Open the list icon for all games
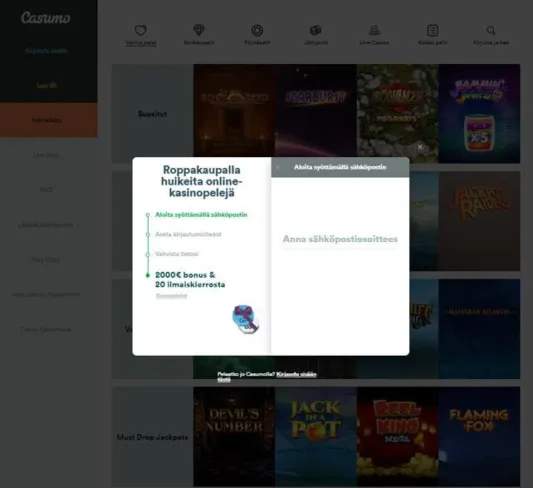 tap(432, 30)
